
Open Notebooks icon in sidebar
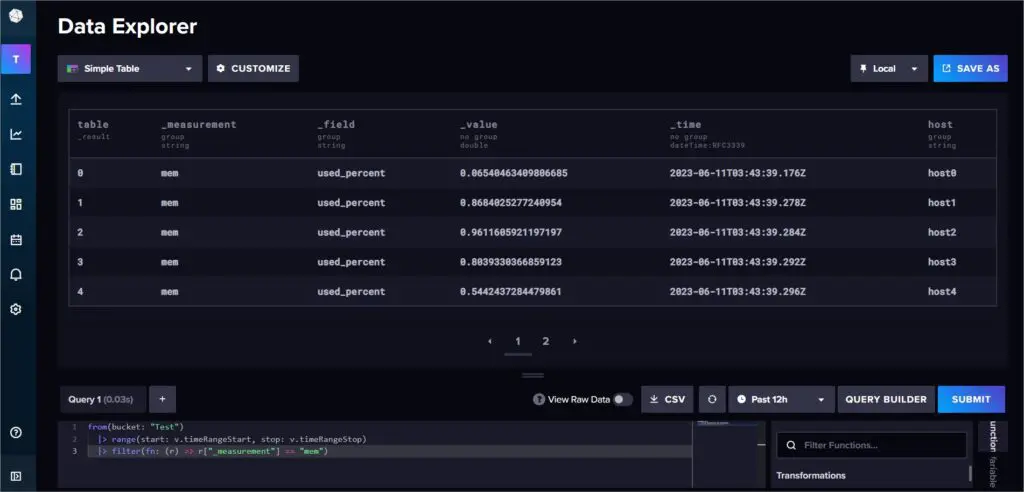[16, 169]
